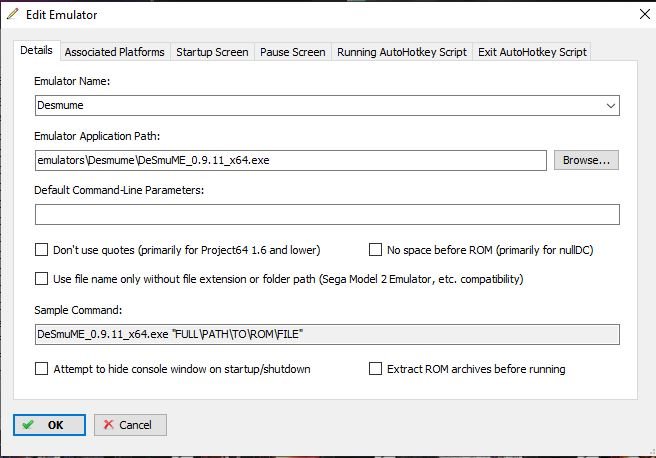Screen dimensions: 656x458
Task: Click the pencil icon in the title bar
Action: coord(13,14)
